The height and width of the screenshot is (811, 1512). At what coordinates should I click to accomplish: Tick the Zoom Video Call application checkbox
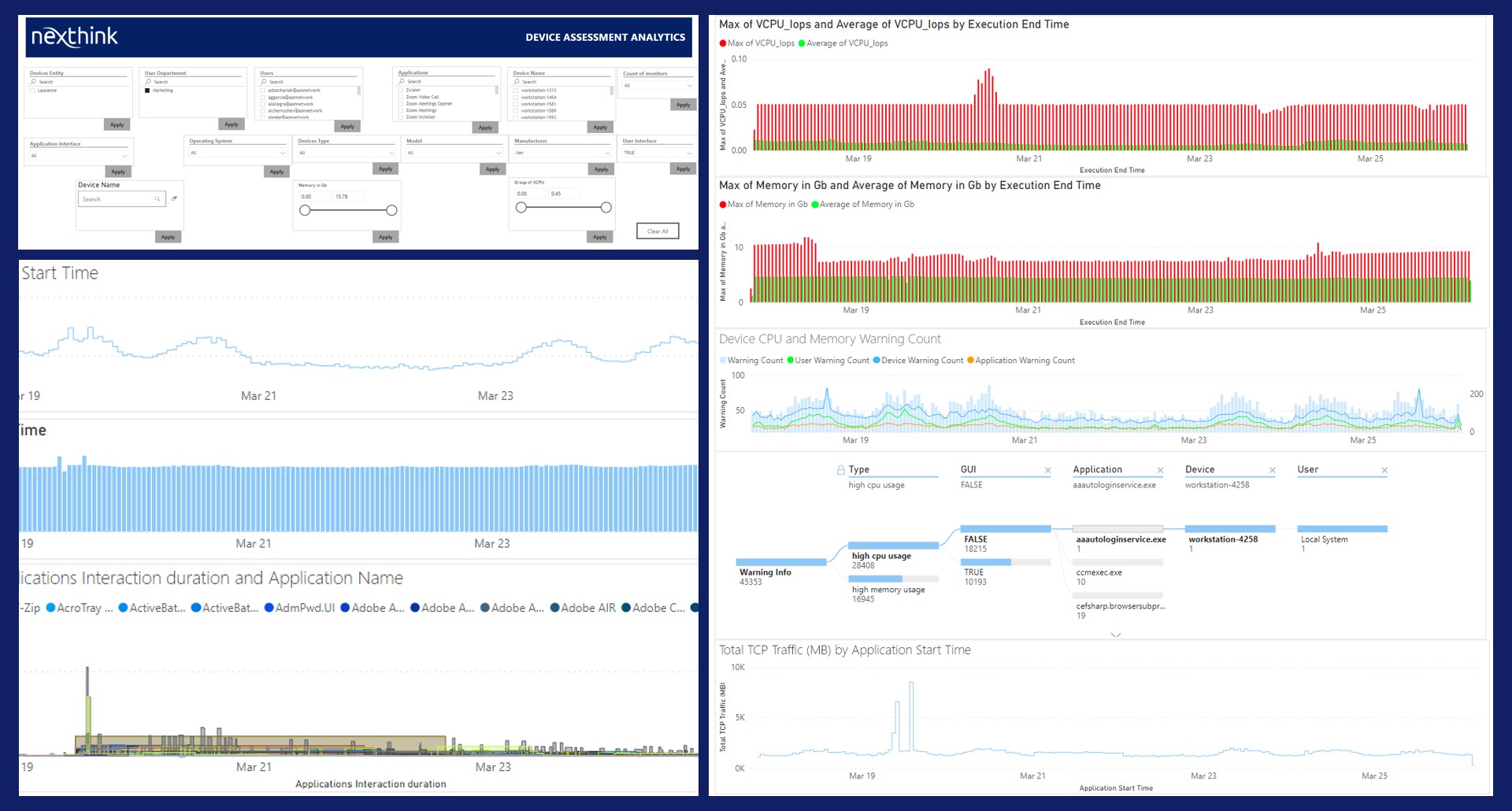tap(401, 97)
